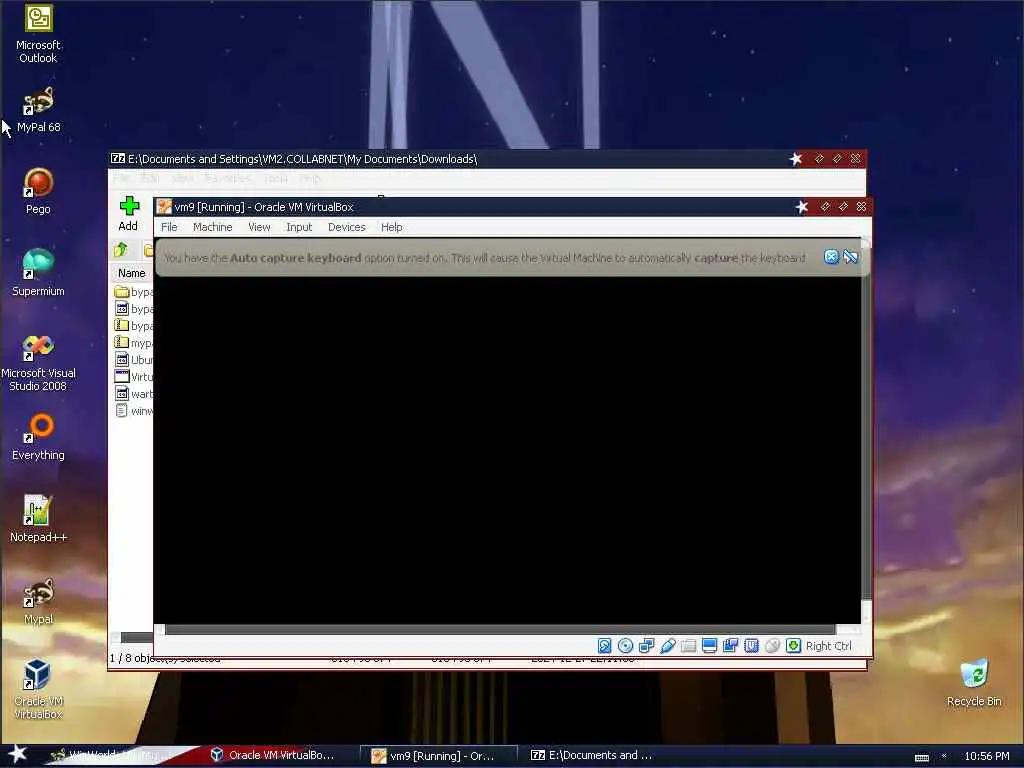Click the hard disk activity status icon
The height and width of the screenshot is (768, 1024).
coord(604,646)
